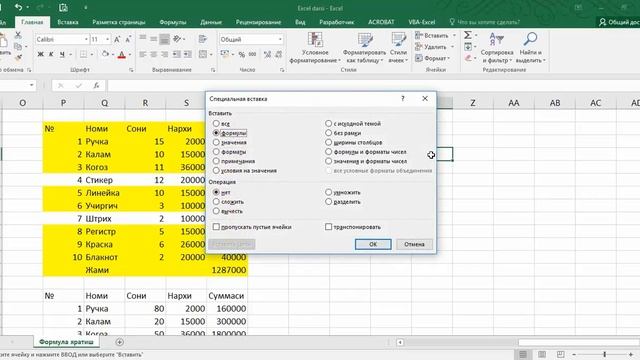Click the merge cells icon

point(203,54)
